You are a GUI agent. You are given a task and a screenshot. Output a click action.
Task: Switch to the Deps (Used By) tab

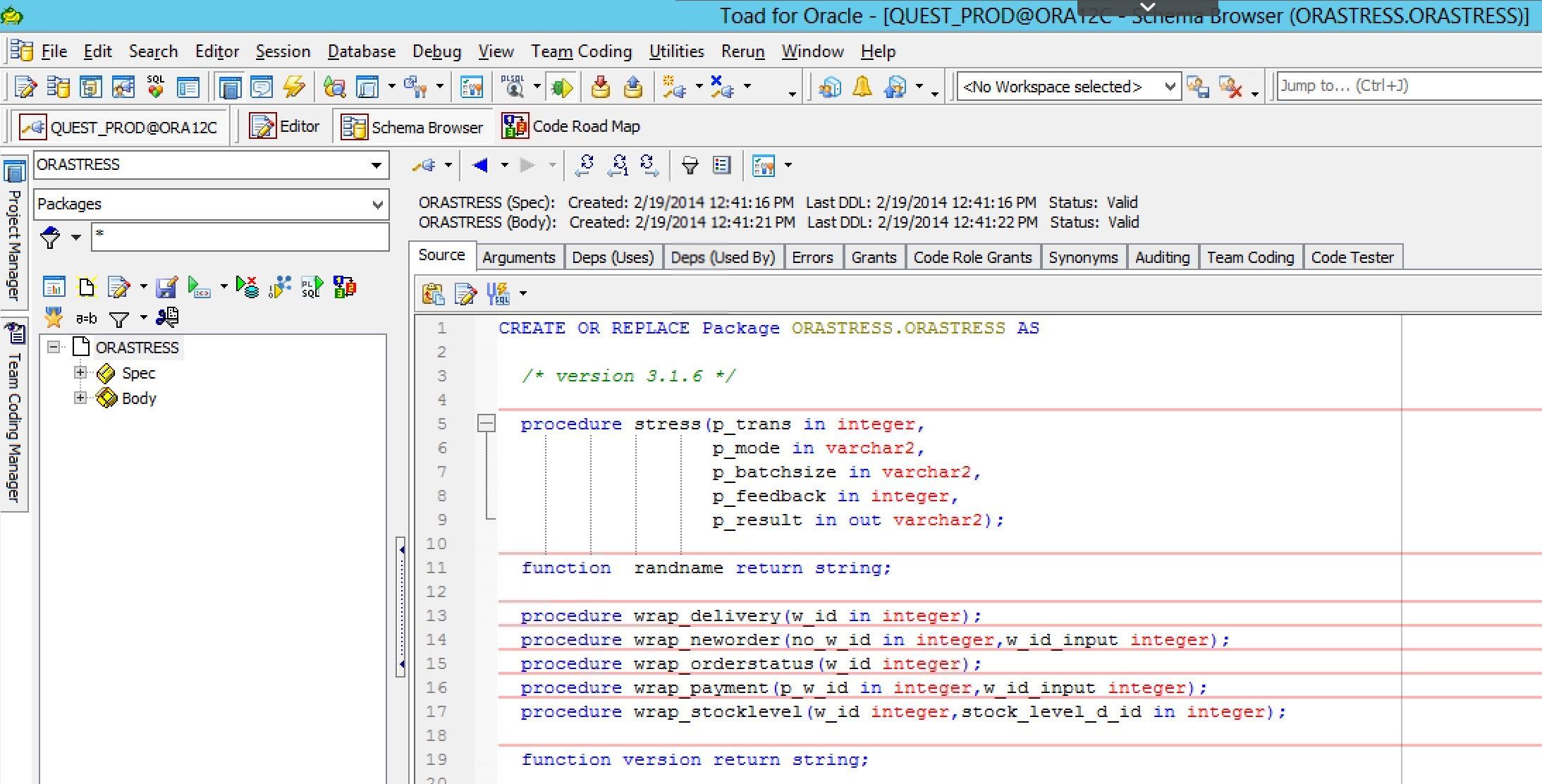[723, 257]
